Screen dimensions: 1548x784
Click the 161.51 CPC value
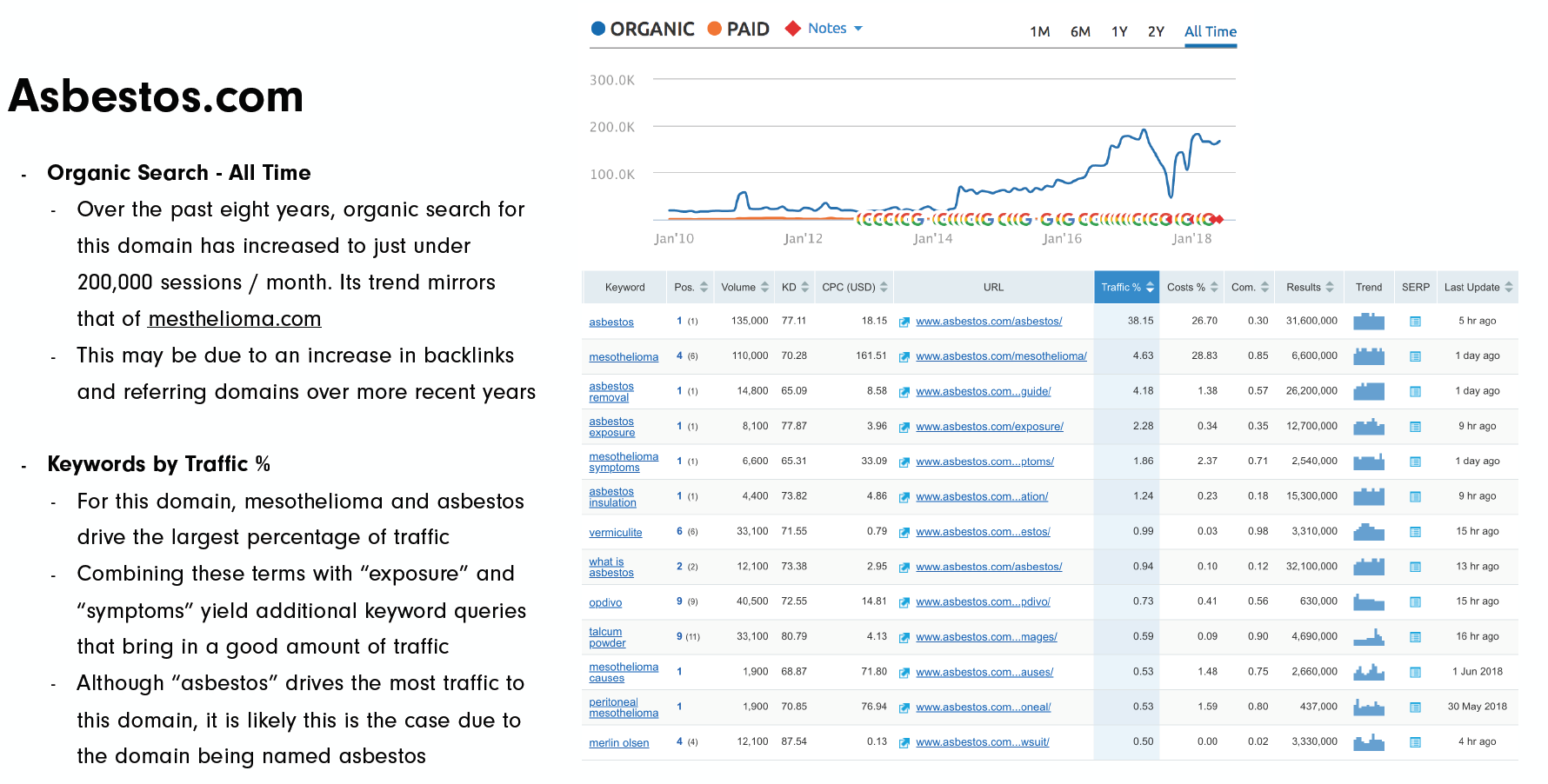[871, 355]
